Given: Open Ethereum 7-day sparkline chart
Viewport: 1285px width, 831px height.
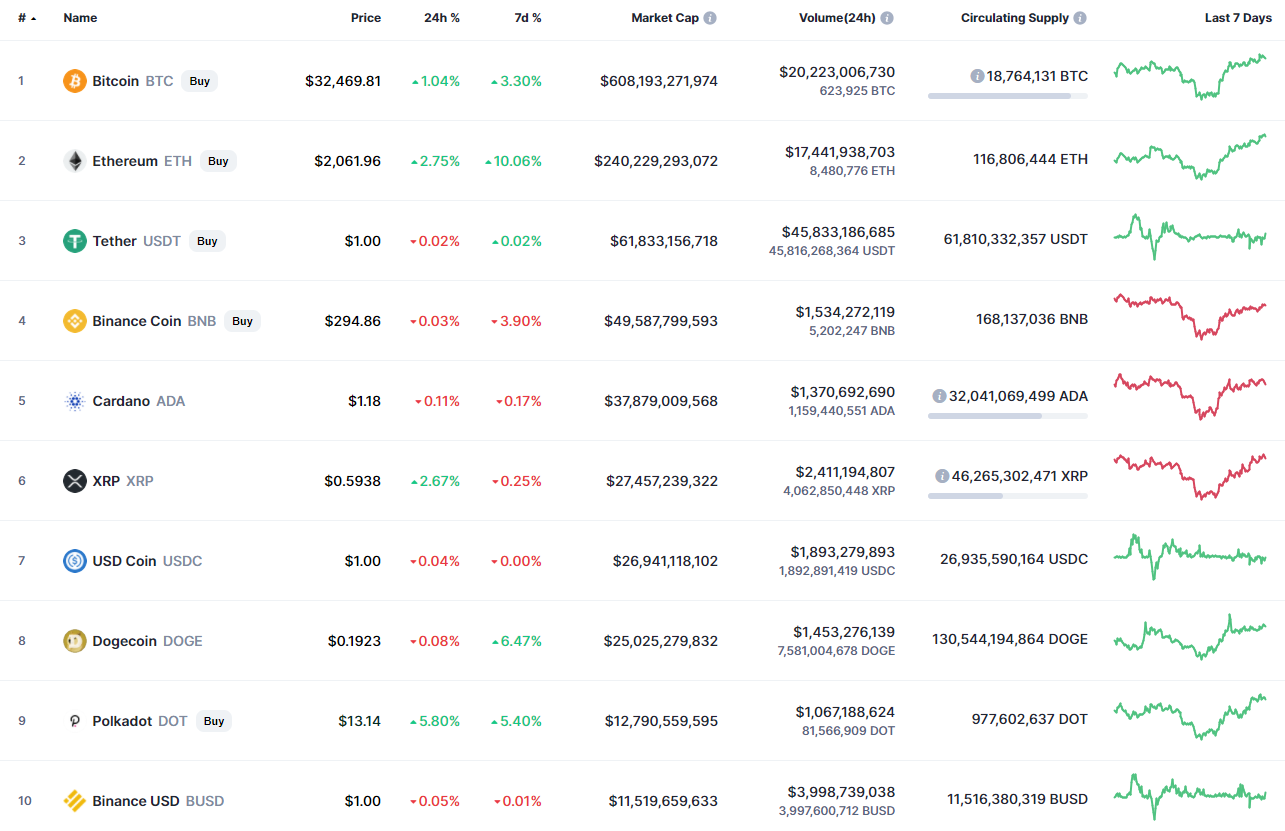Looking at the screenshot, I should pos(1190,157).
